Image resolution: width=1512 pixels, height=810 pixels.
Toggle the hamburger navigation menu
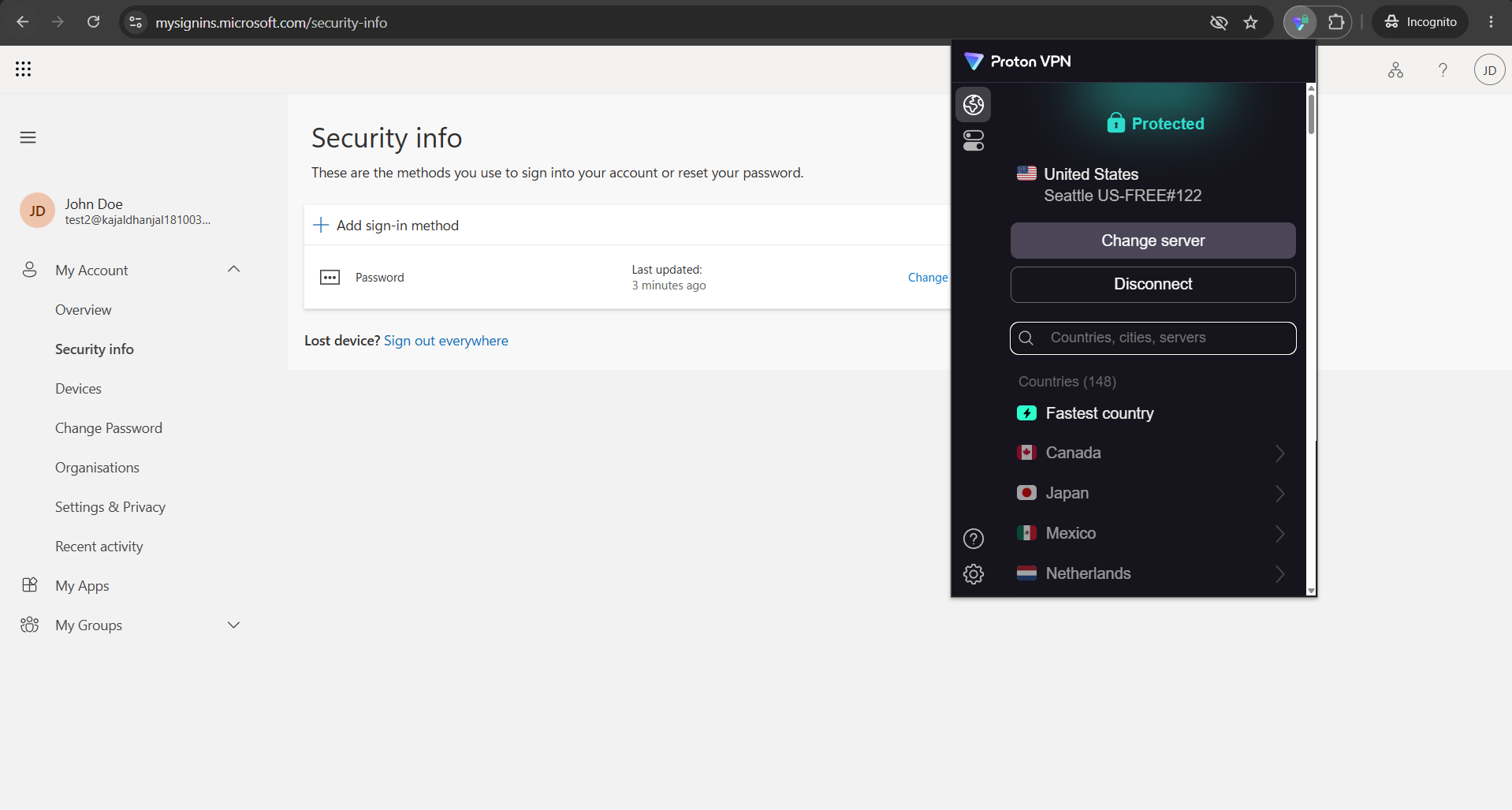(28, 138)
